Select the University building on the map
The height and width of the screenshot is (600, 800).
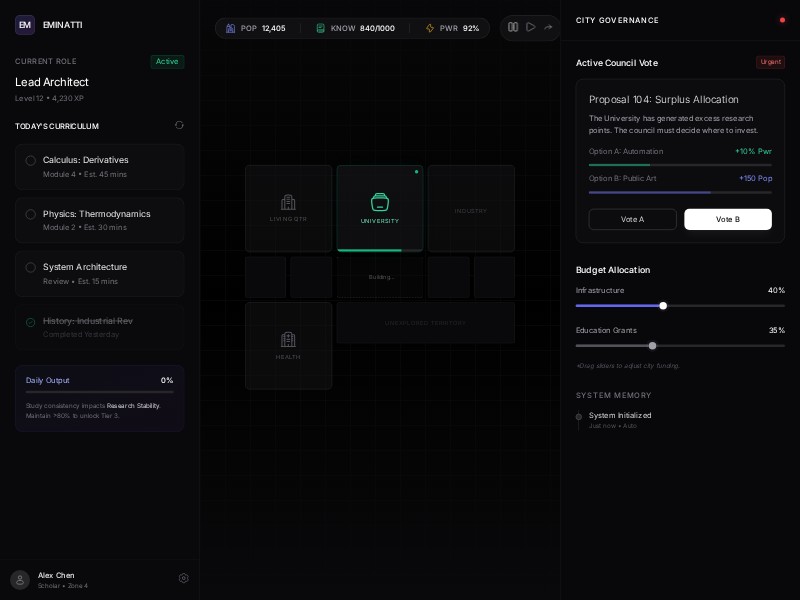(380, 208)
